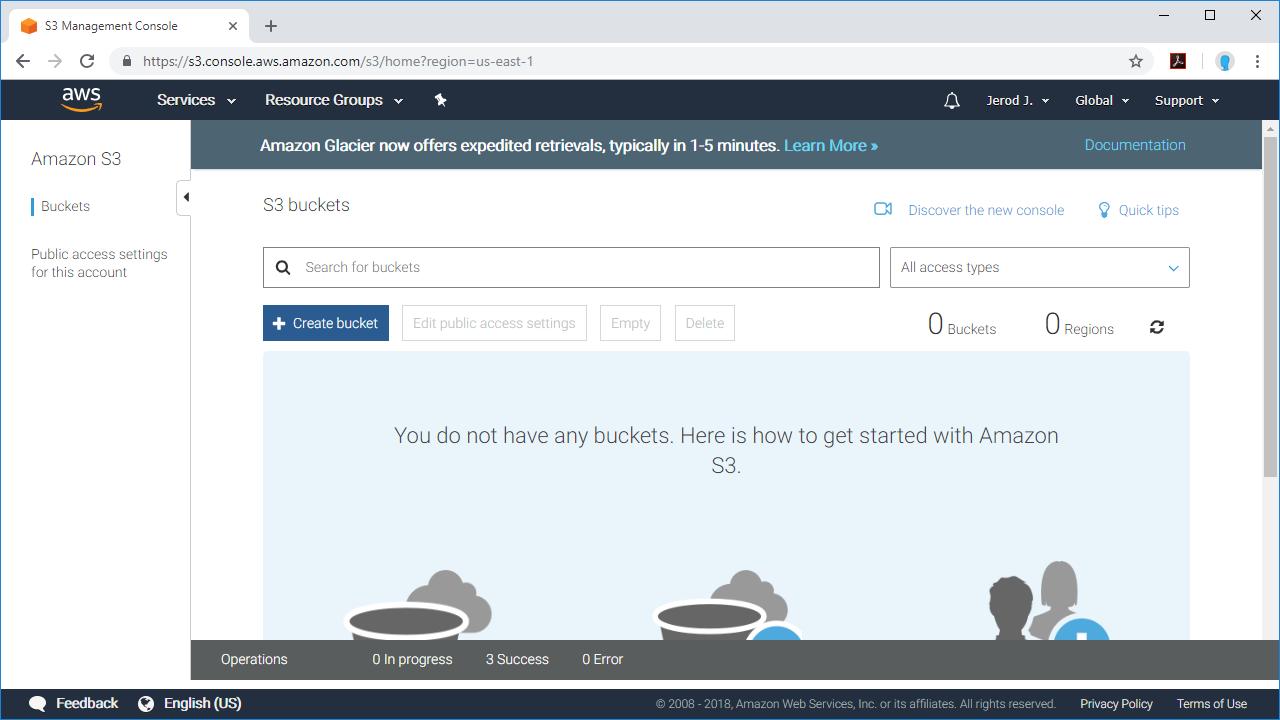Click inside the Search for buckets field
This screenshot has height=720, width=1280.
tap(570, 267)
